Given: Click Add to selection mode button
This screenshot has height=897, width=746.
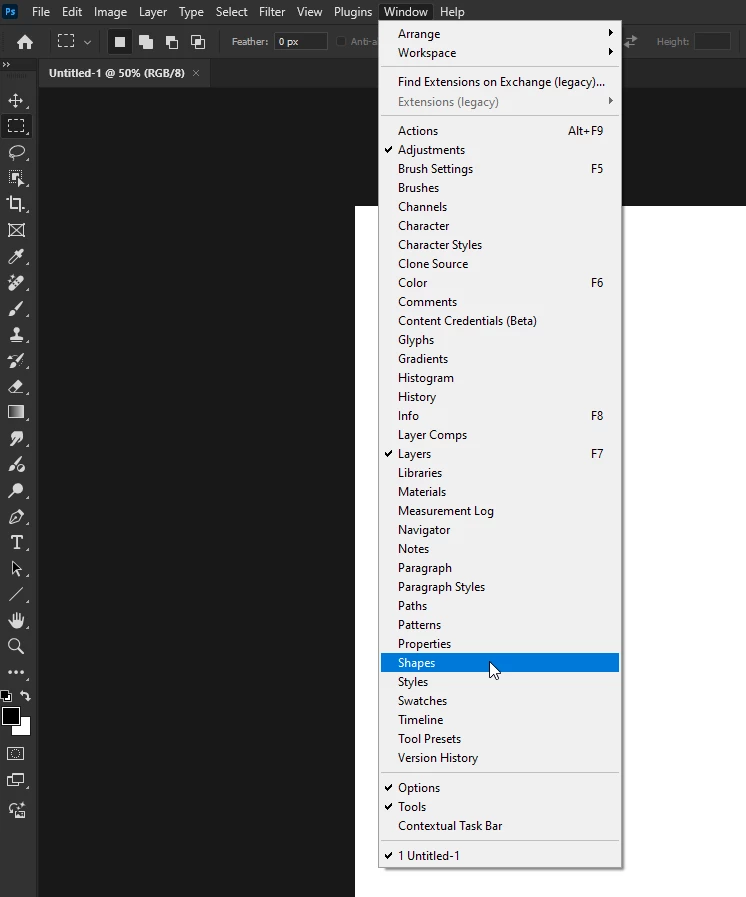Looking at the screenshot, I should tap(146, 42).
